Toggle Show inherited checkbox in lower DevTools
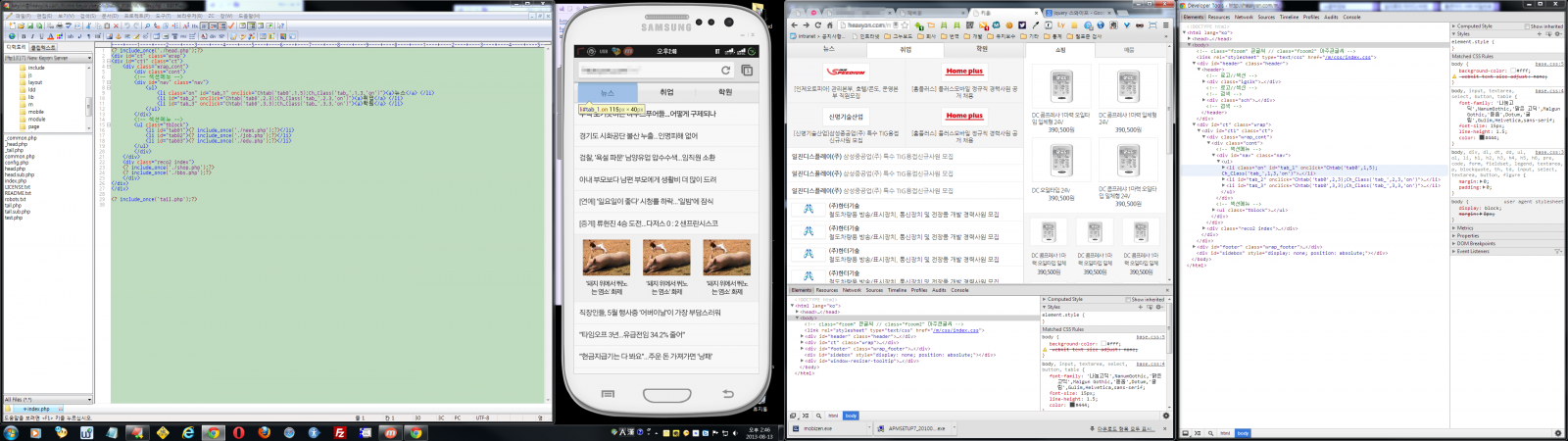This screenshot has width=1568, height=441. click(1129, 300)
